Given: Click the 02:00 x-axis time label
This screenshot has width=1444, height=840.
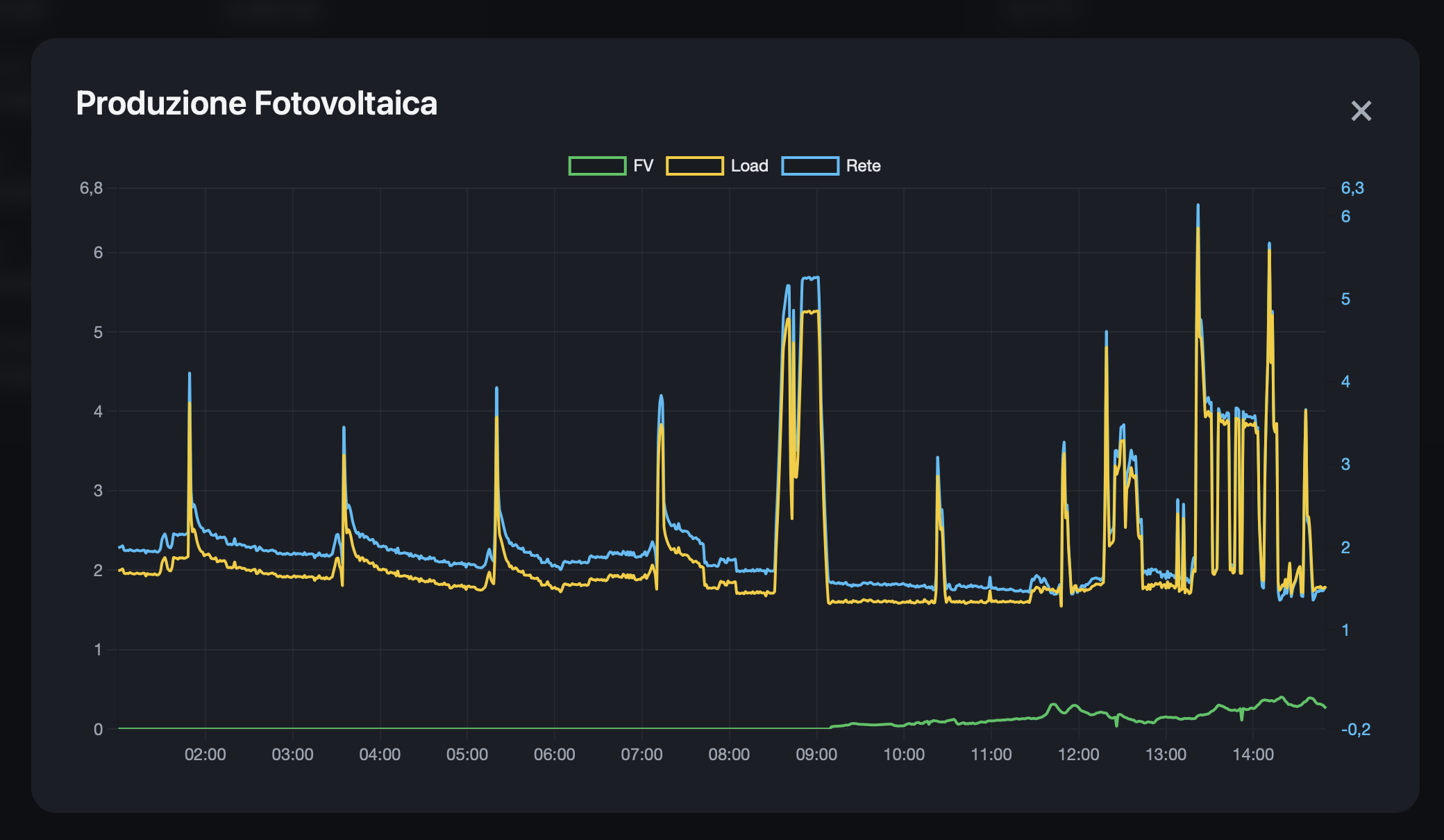Looking at the screenshot, I should point(205,755).
